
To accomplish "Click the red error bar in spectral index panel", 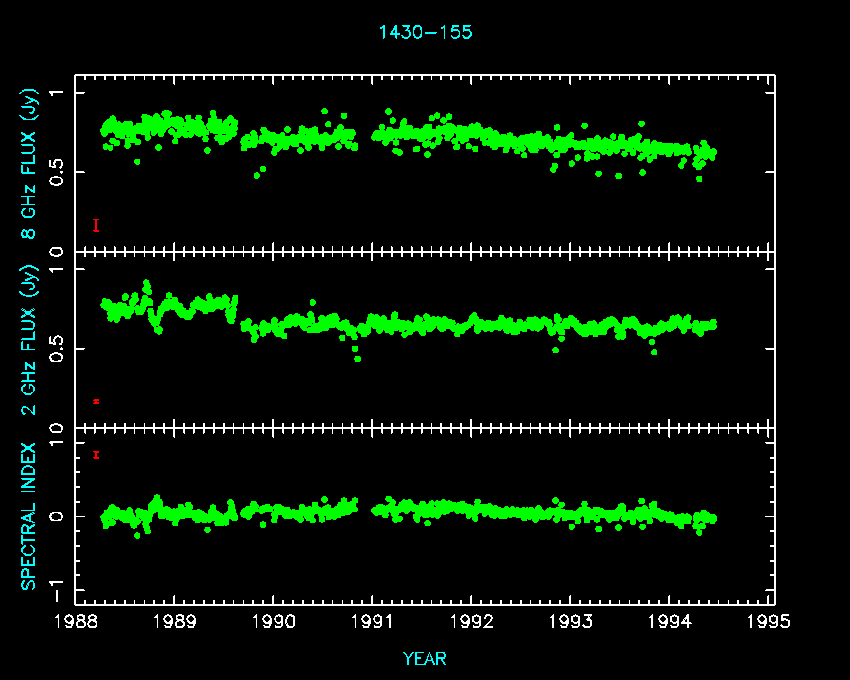I will (x=96, y=455).
